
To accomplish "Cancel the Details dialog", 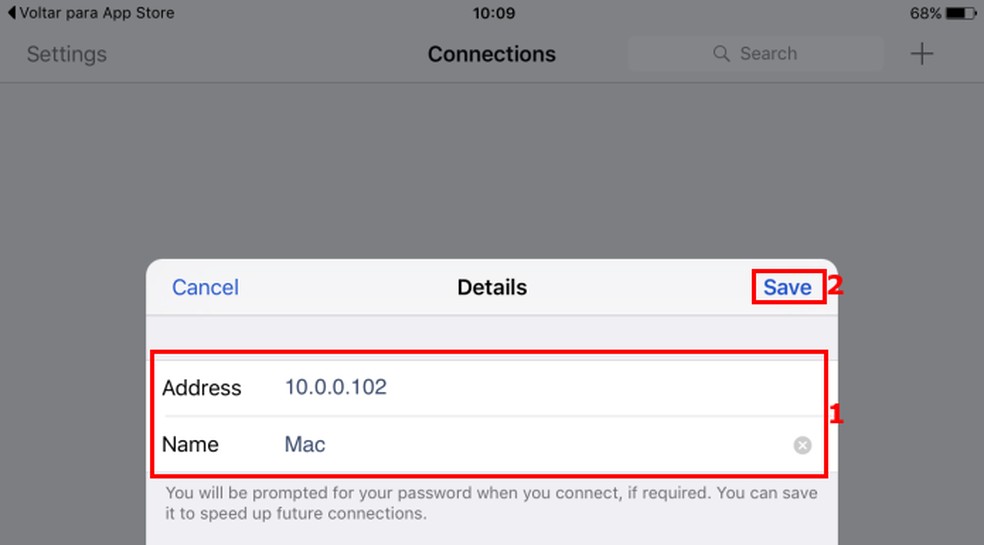I will click(205, 288).
